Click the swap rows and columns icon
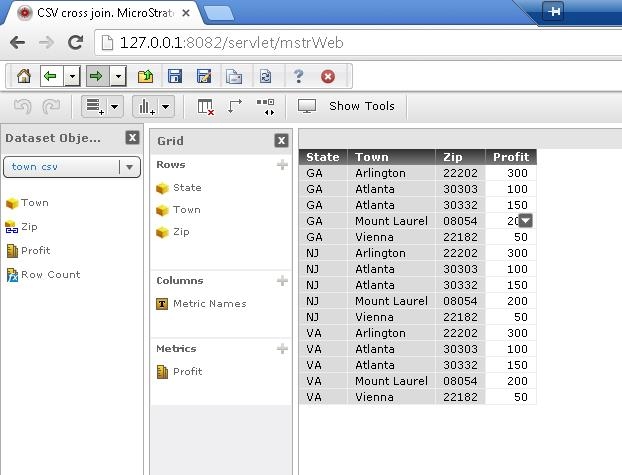 pos(235,106)
